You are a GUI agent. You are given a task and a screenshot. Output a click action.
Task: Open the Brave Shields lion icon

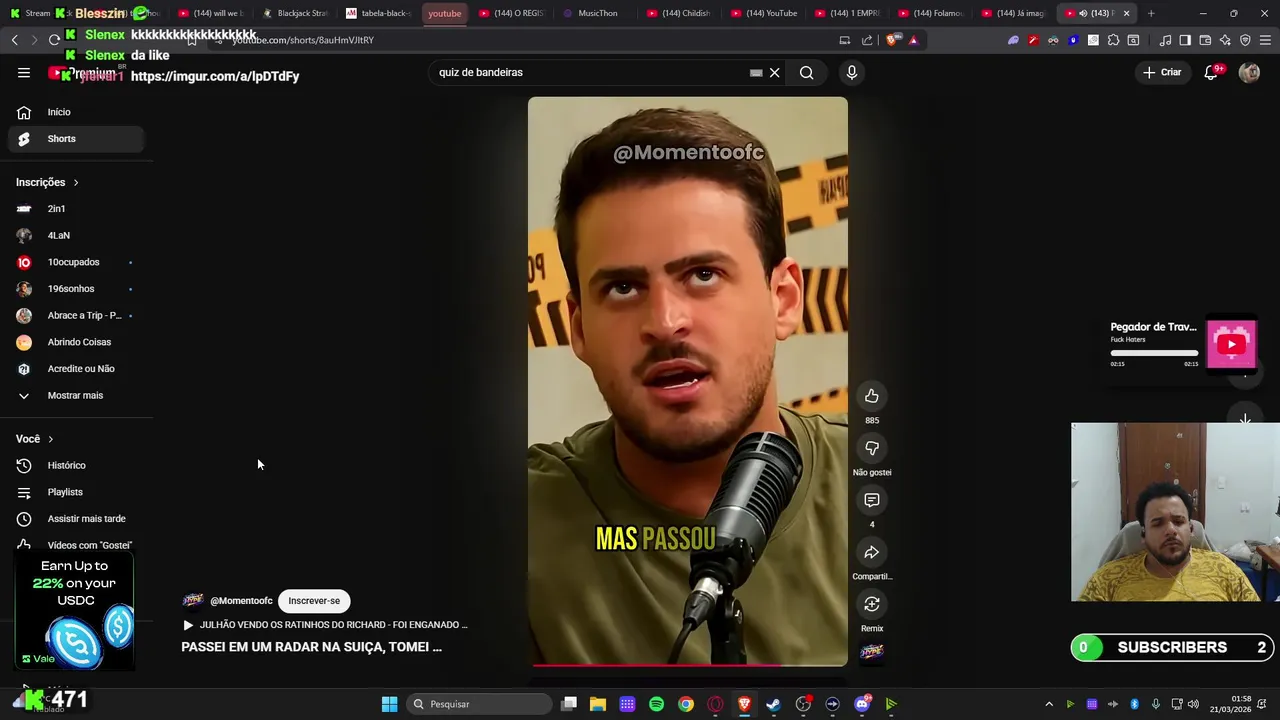[x=892, y=40]
